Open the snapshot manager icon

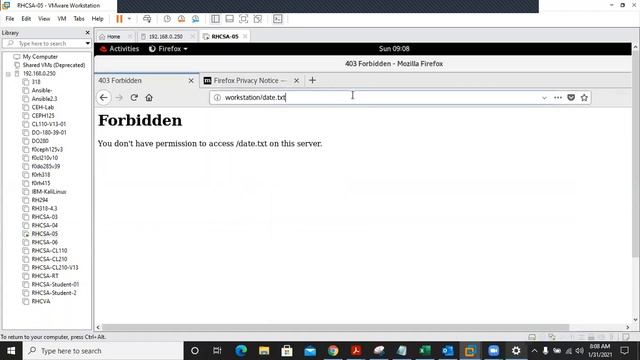[x=196, y=19]
